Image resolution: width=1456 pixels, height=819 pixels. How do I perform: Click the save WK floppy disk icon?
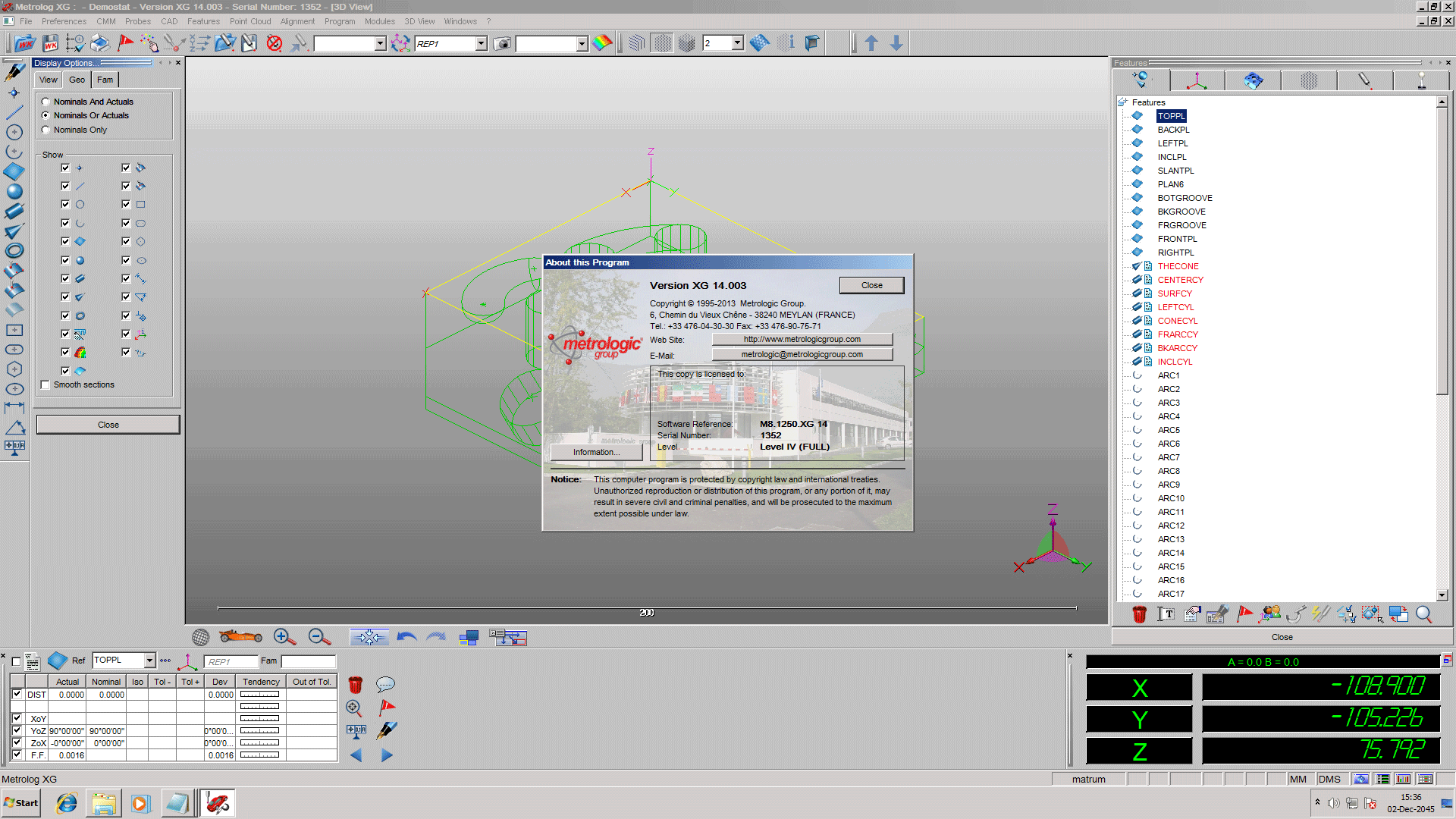coord(50,43)
